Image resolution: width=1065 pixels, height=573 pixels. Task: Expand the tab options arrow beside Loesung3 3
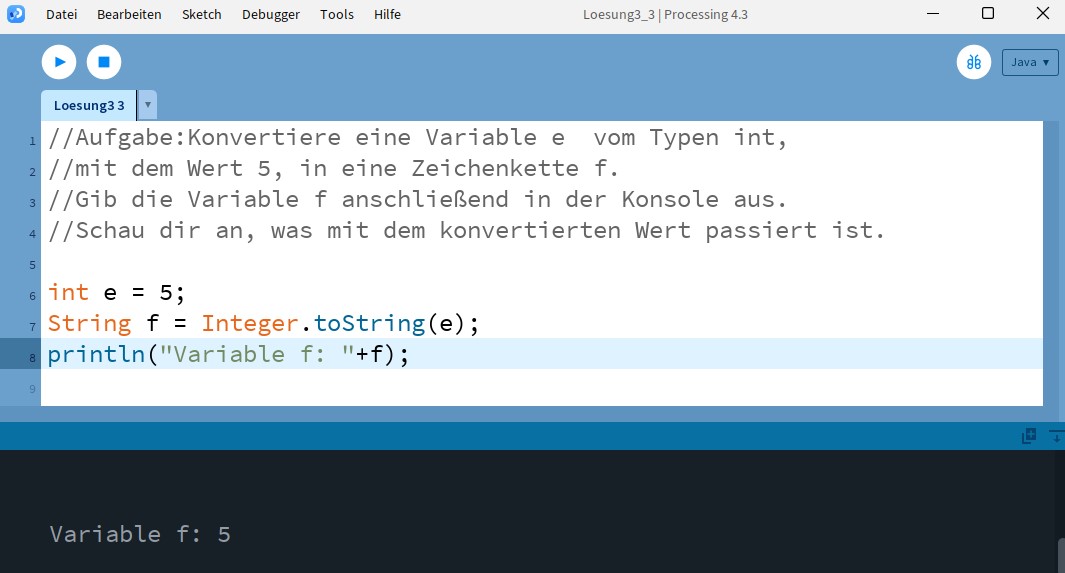(148, 105)
